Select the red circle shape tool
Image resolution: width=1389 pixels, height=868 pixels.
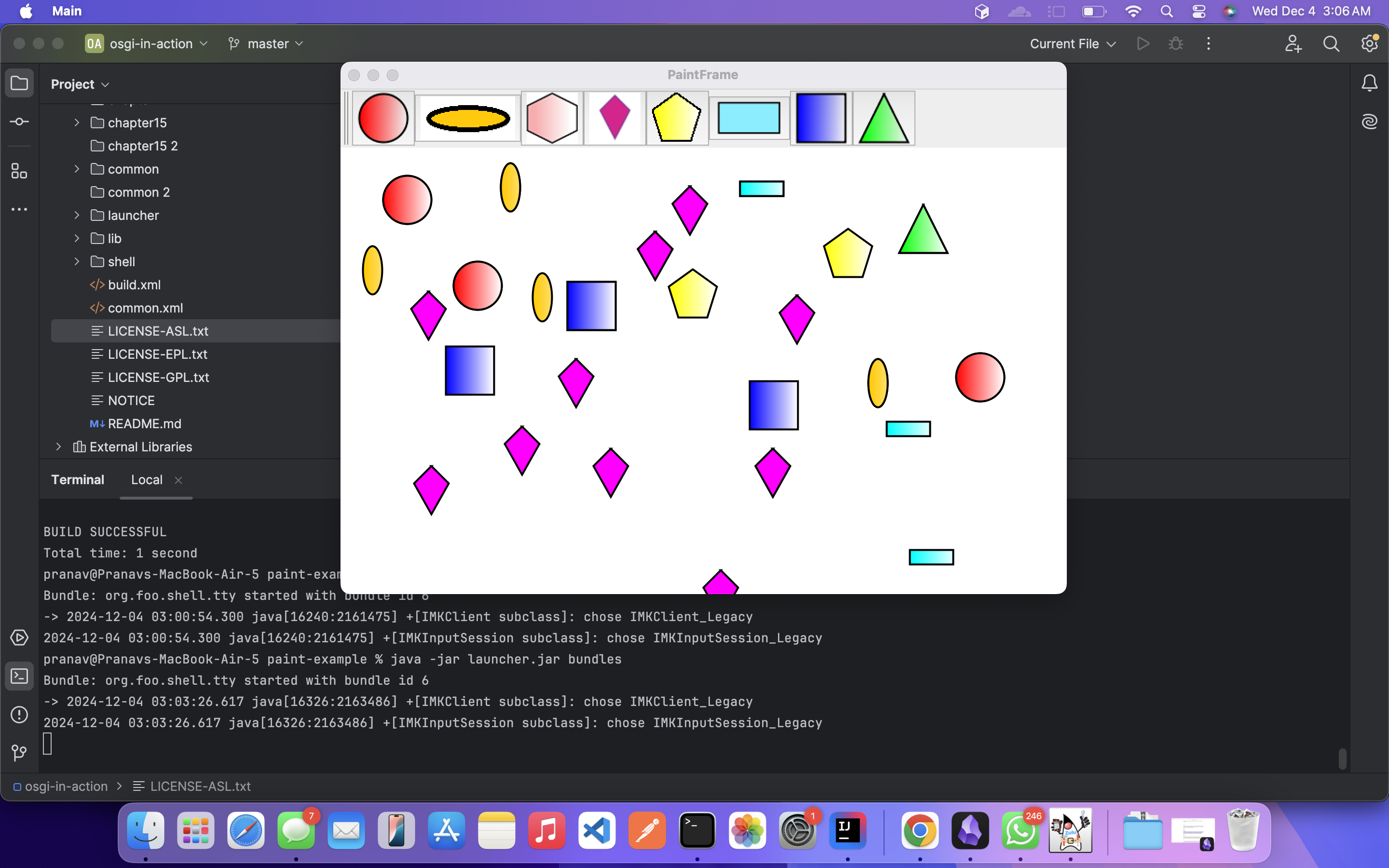coord(383,118)
